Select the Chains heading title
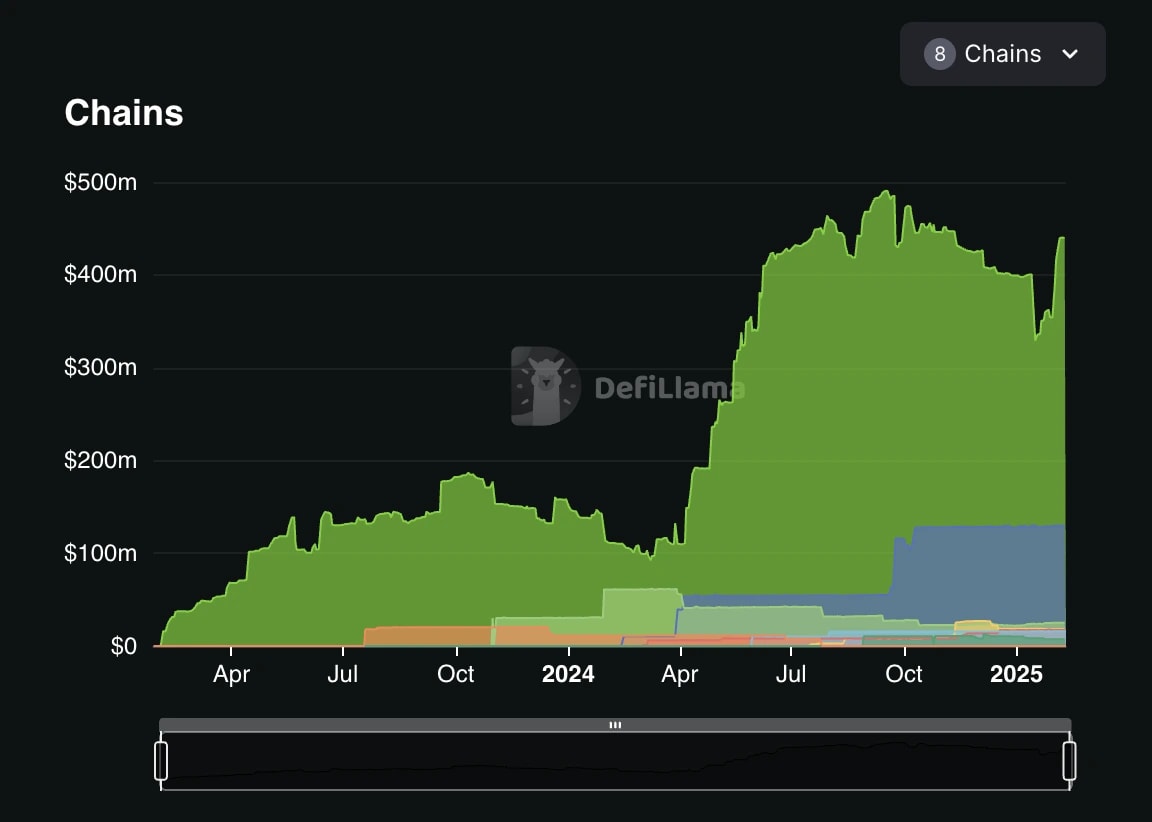Viewport: 1152px width, 822px height. [x=123, y=113]
